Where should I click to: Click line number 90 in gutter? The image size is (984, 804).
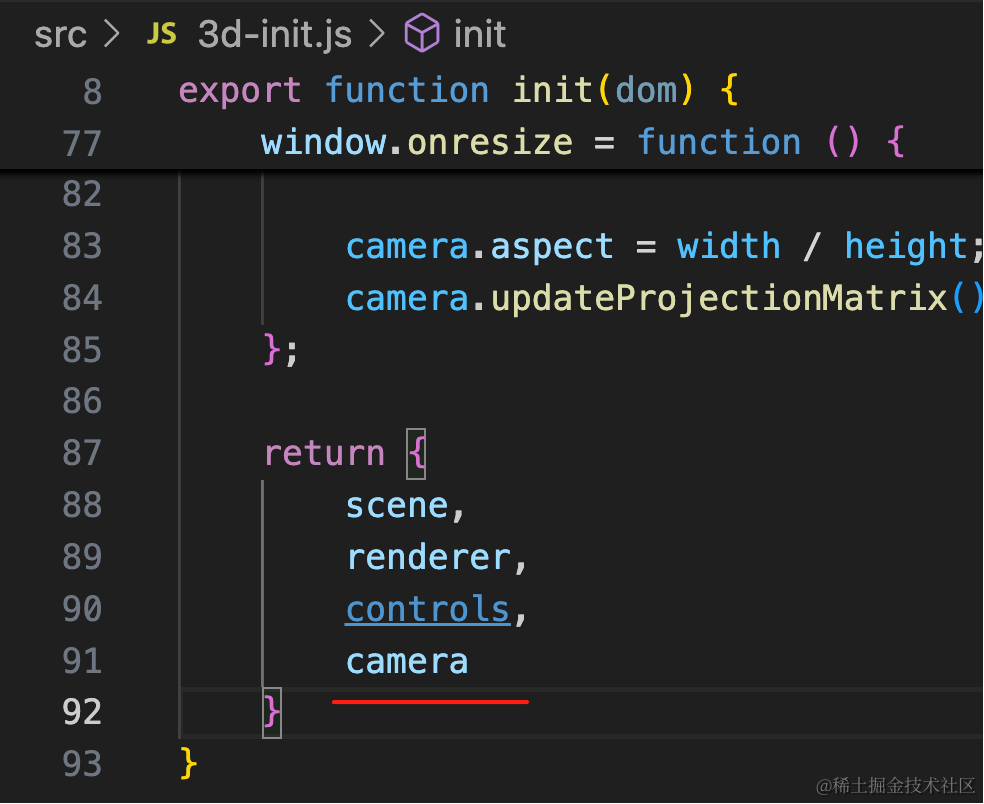click(x=82, y=609)
